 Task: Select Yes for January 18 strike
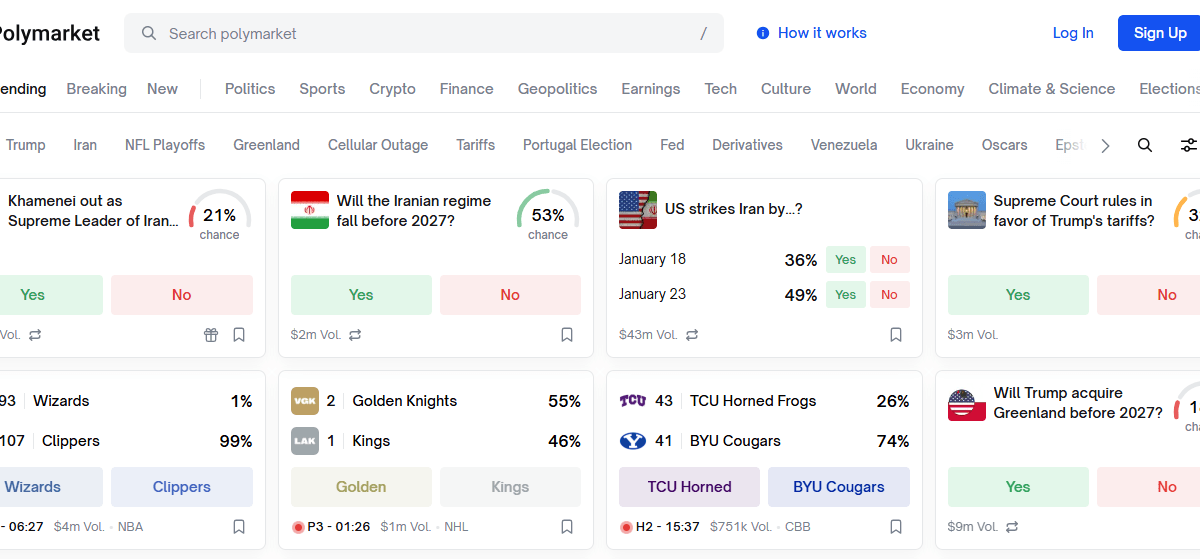[846, 260]
